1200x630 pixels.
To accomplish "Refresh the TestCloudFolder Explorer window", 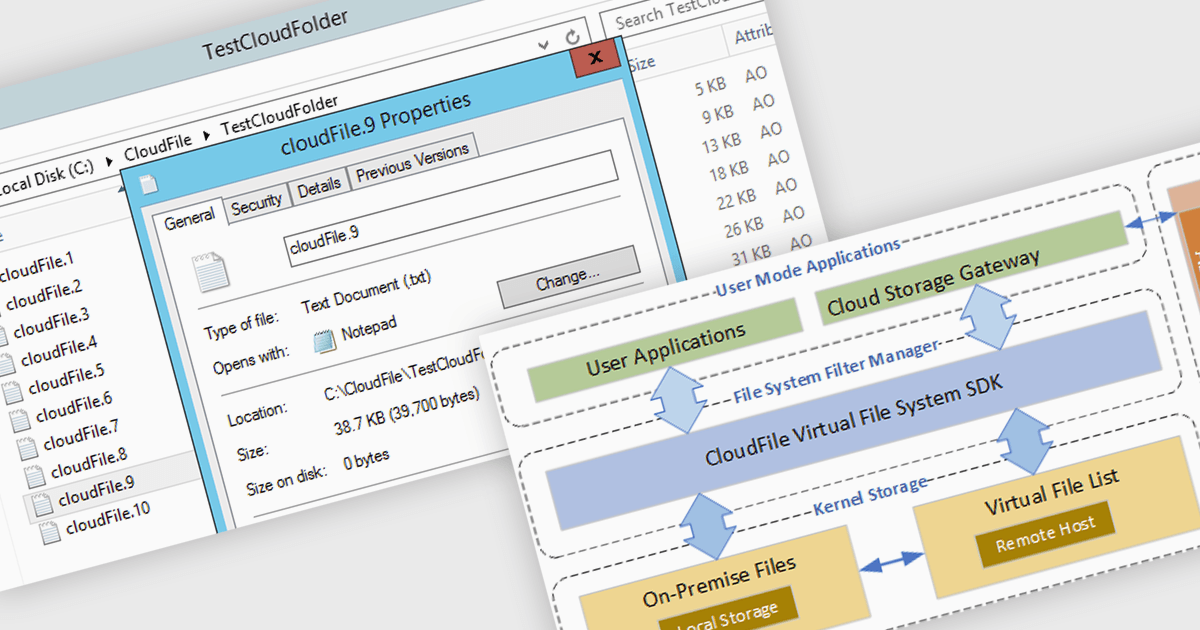I will (x=572, y=38).
